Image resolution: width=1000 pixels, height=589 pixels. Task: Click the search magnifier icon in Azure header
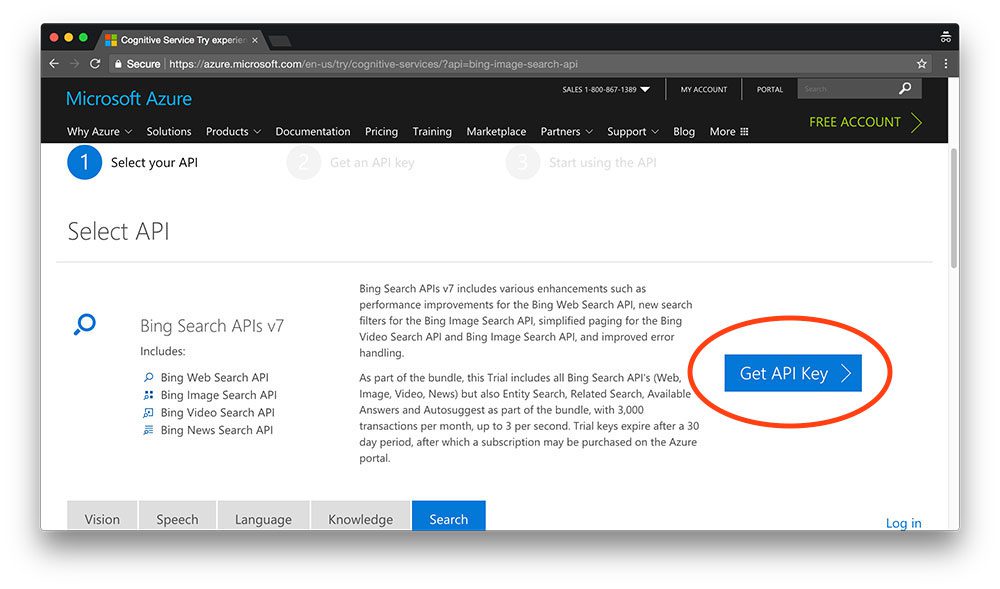(x=905, y=89)
